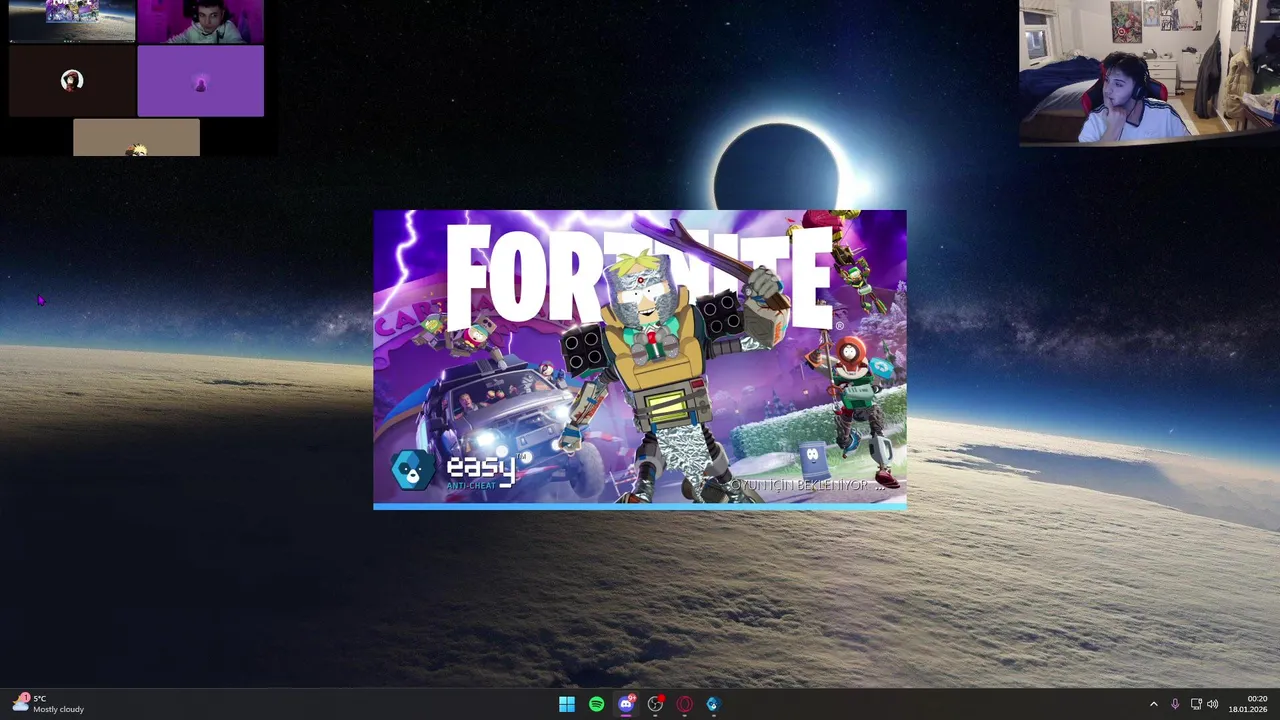The width and height of the screenshot is (1280, 720).
Task: Open OBS Studio from the taskbar
Action: (655, 704)
